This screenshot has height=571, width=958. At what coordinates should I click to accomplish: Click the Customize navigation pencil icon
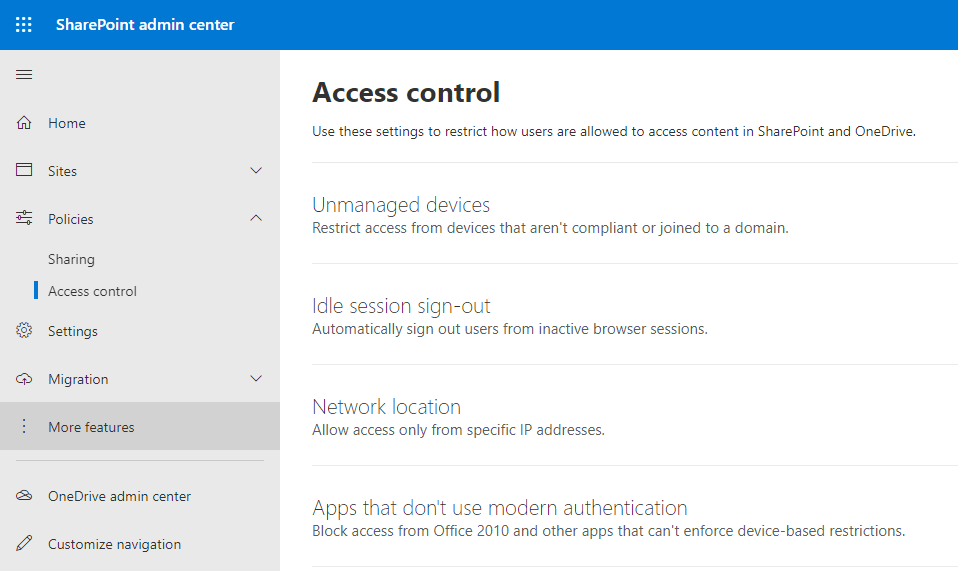pyautogui.click(x=24, y=543)
